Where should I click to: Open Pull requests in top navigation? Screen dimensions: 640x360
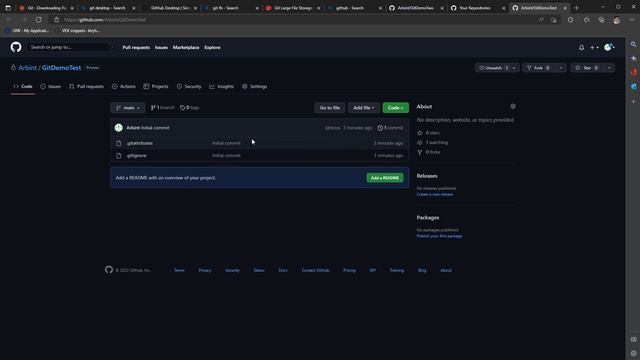pos(136,47)
